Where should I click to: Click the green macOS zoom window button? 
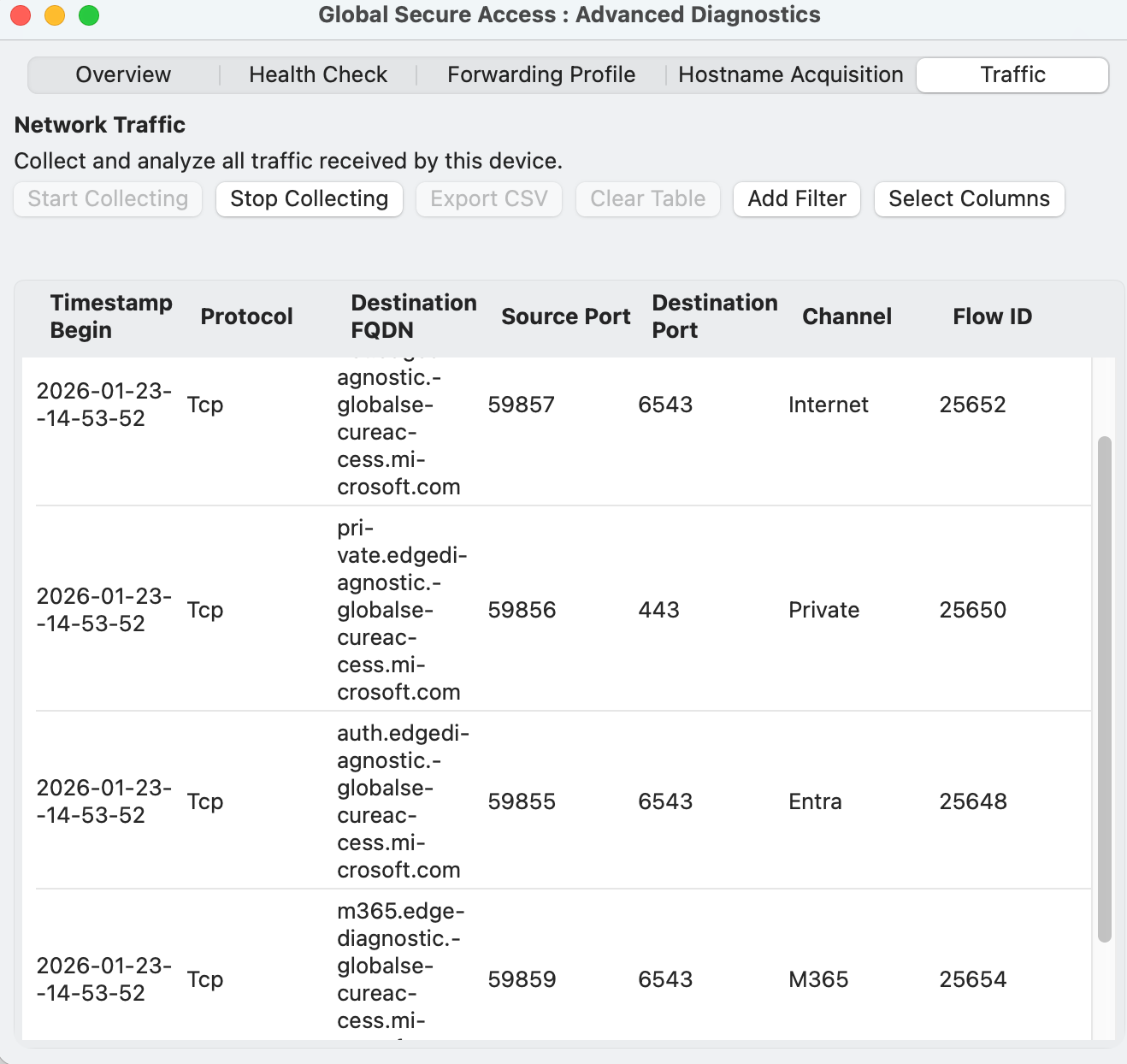tap(89, 15)
